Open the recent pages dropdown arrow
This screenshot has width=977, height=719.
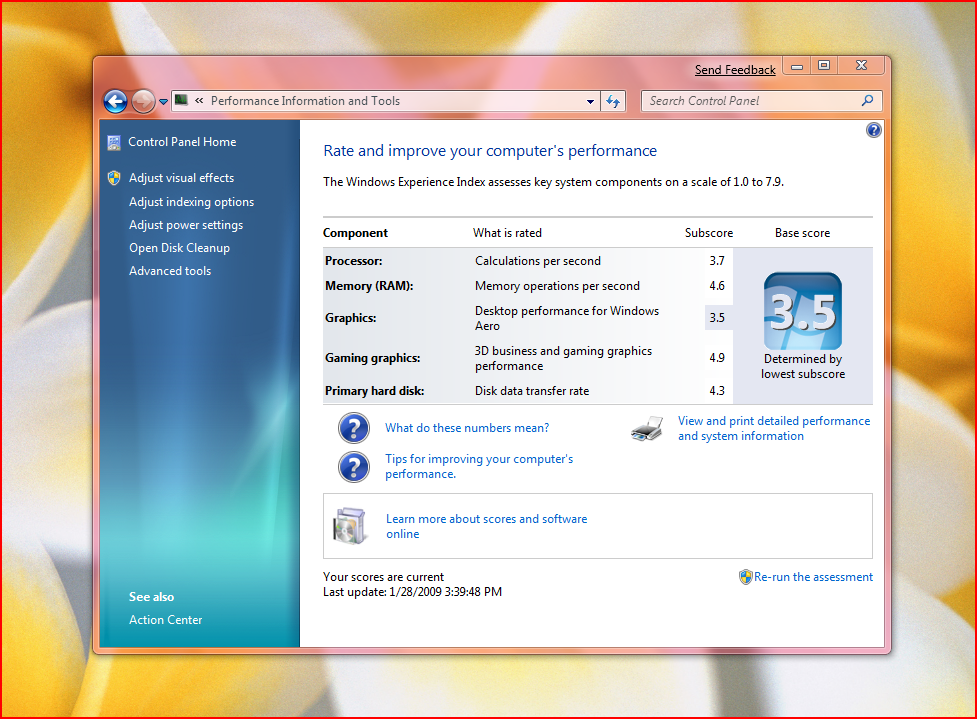(x=163, y=102)
